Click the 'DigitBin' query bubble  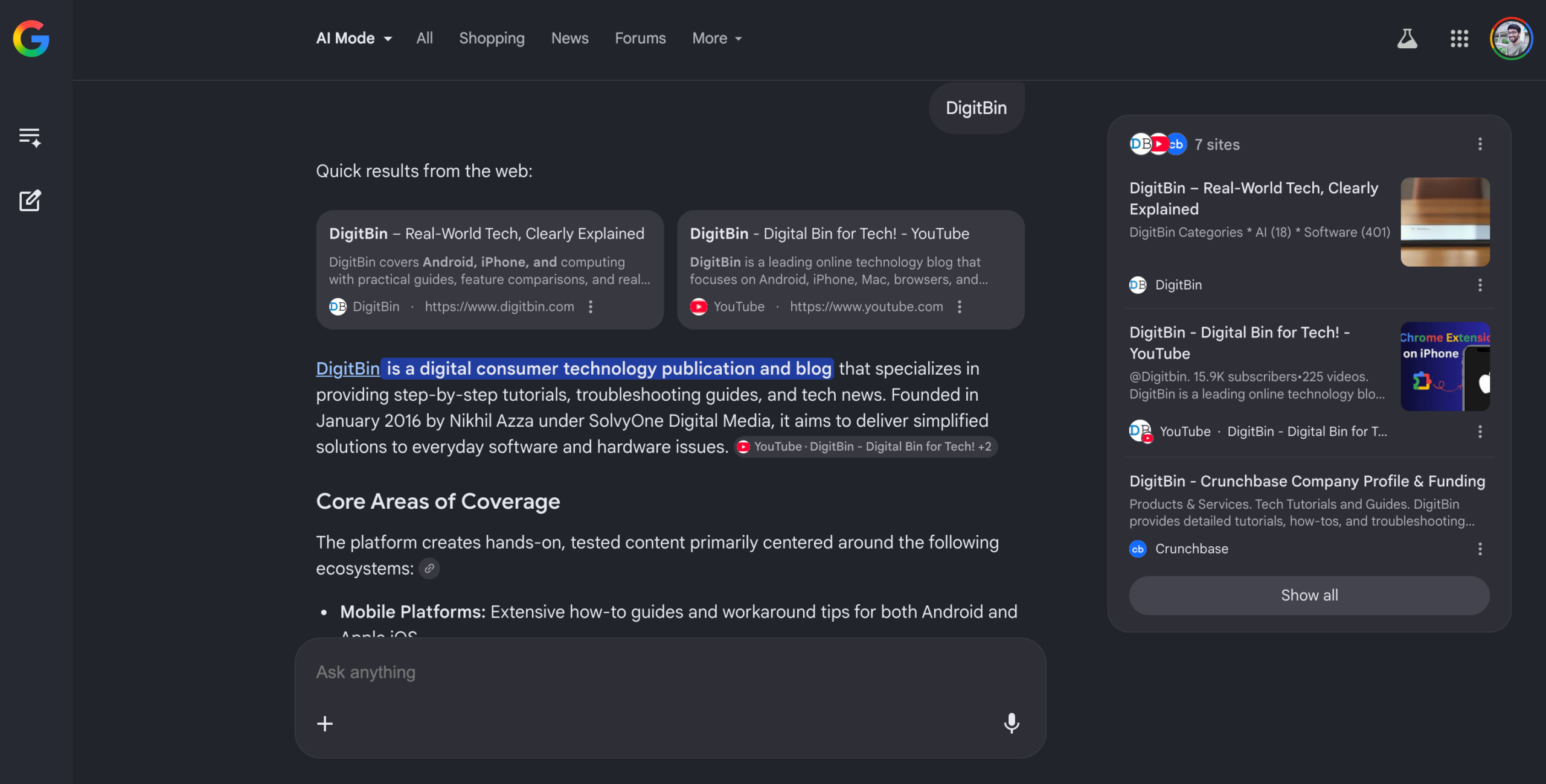977,108
